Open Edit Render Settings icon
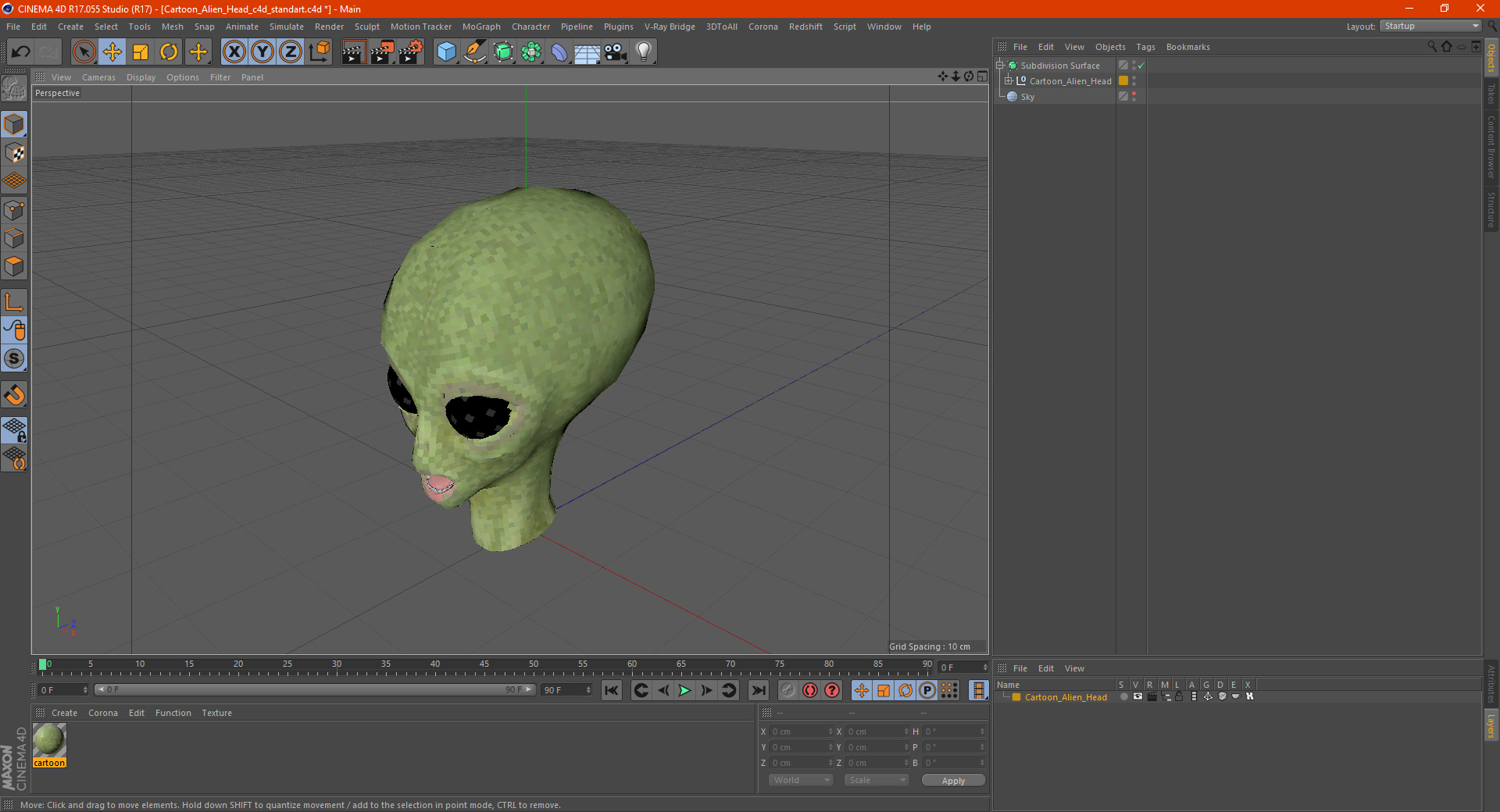The height and width of the screenshot is (812, 1500). pos(411,52)
